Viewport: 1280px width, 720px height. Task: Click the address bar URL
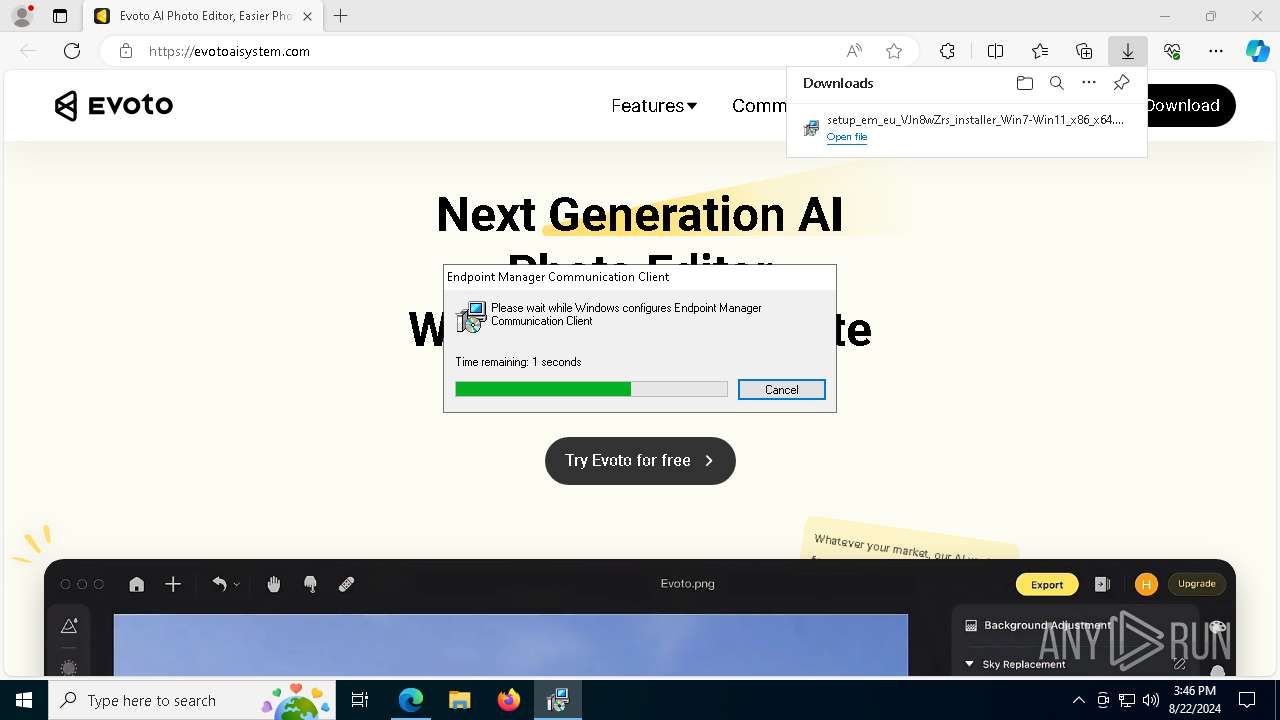[x=229, y=51]
